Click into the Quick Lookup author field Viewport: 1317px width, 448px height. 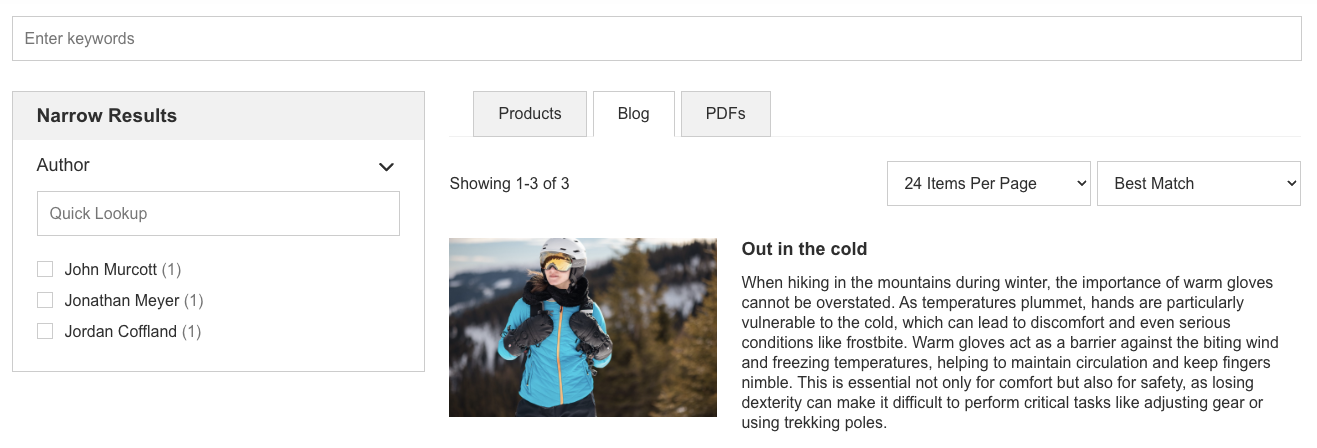[x=218, y=213]
